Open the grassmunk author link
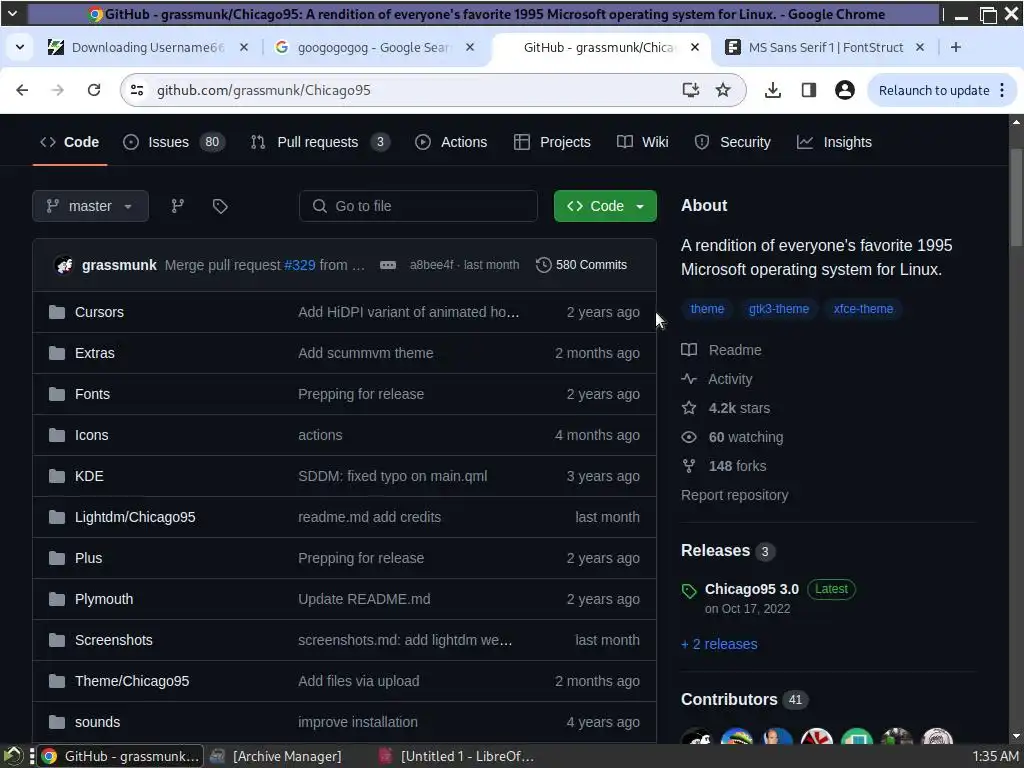Screen dimensions: 1024x768 coord(119,265)
